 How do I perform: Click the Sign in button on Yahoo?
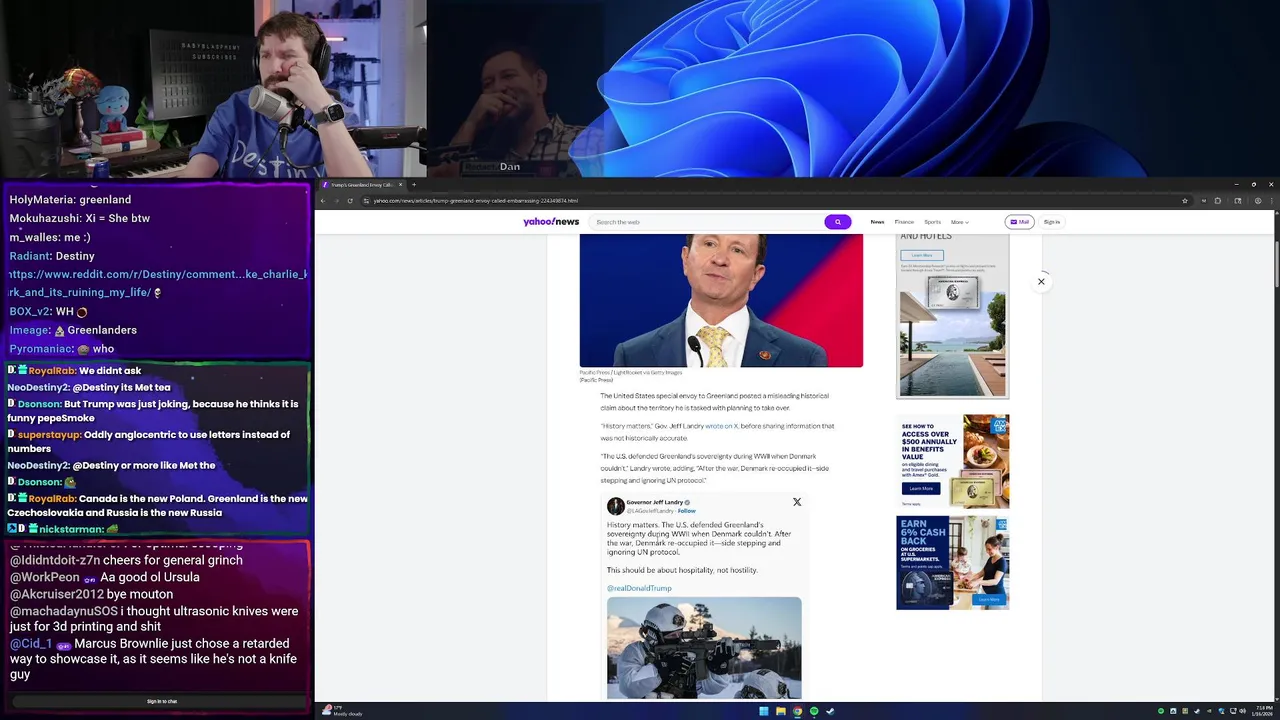click(x=1052, y=222)
